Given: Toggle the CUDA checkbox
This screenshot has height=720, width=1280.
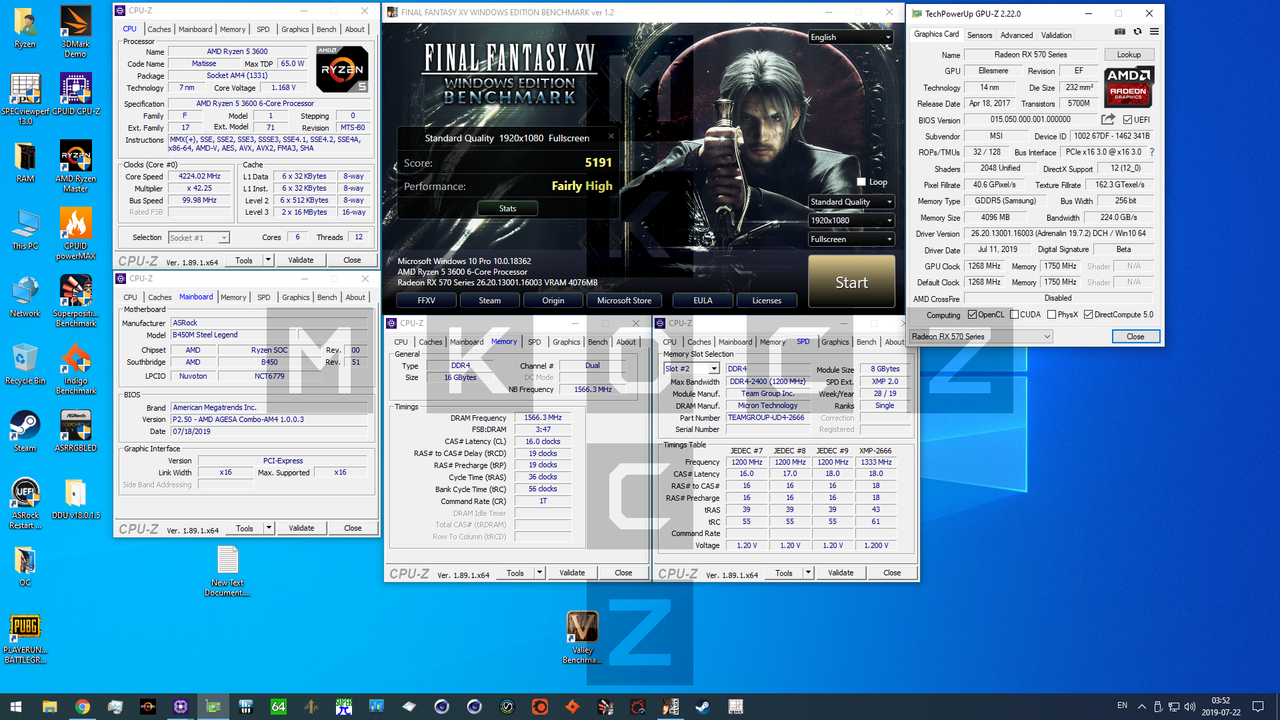Looking at the screenshot, I should pos(1015,314).
